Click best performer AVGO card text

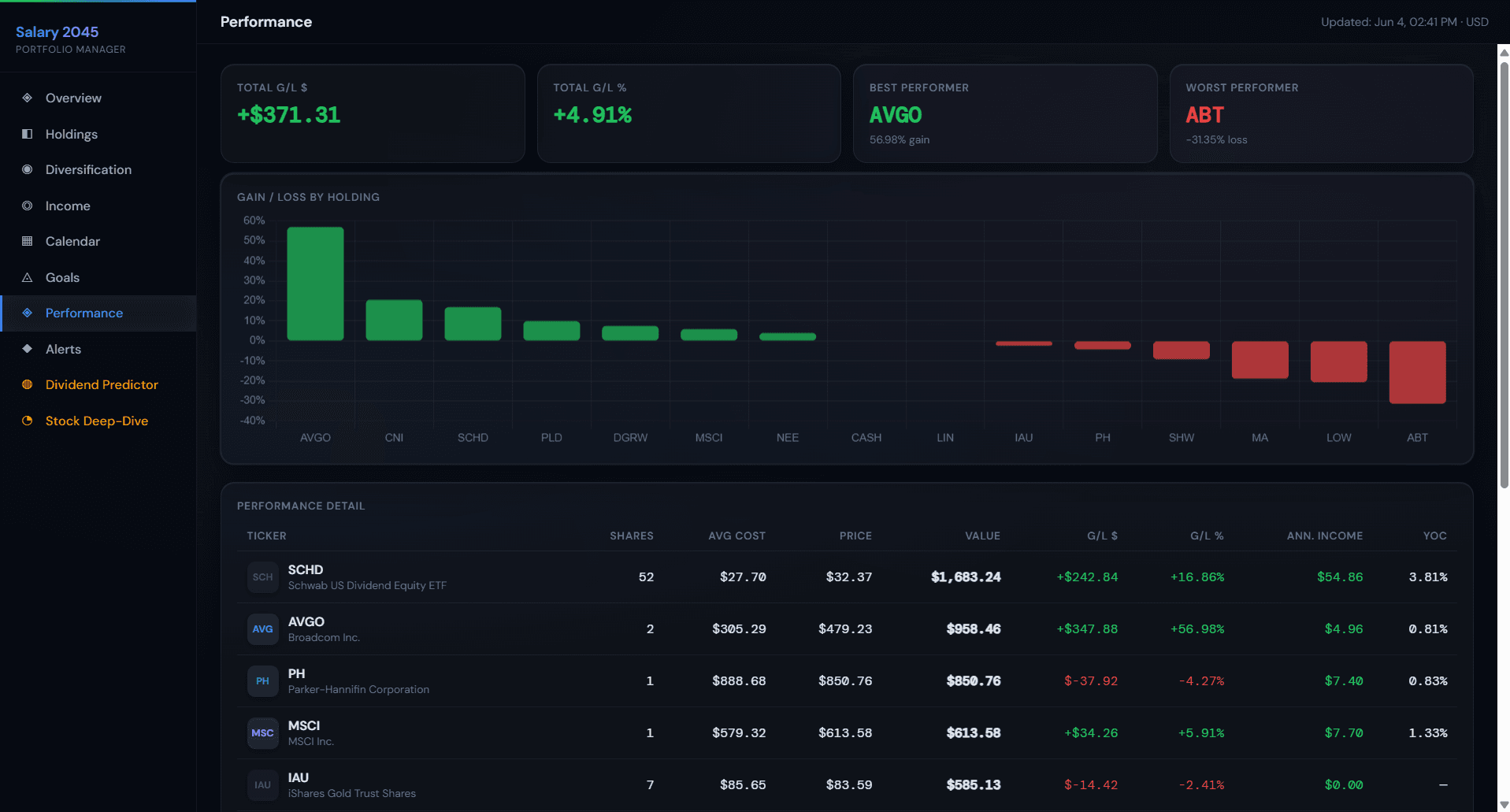tap(896, 115)
